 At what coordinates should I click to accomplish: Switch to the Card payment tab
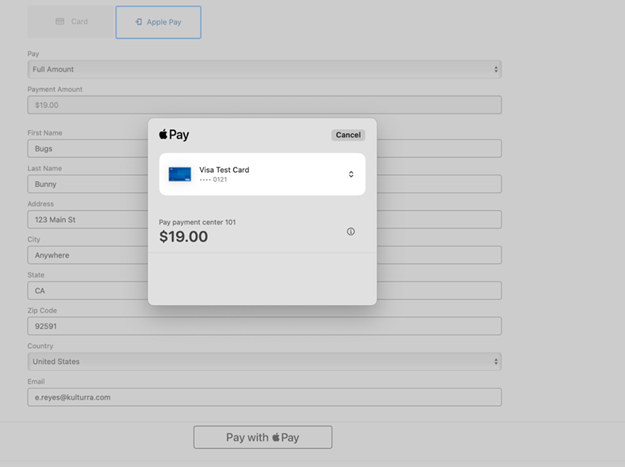point(71,21)
